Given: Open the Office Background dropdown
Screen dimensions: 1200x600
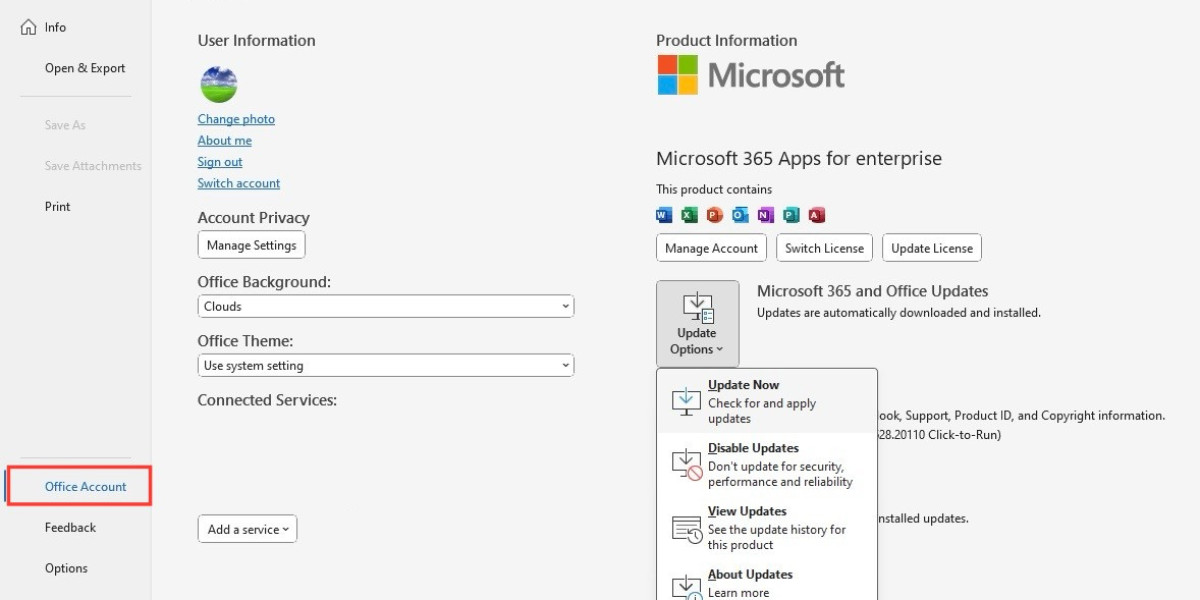Looking at the screenshot, I should coord(385,306).
